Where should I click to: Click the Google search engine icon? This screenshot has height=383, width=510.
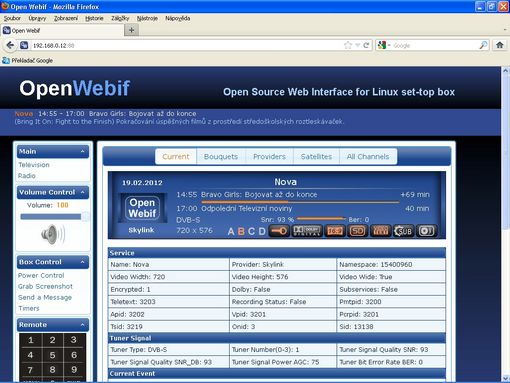coord(382,45)
